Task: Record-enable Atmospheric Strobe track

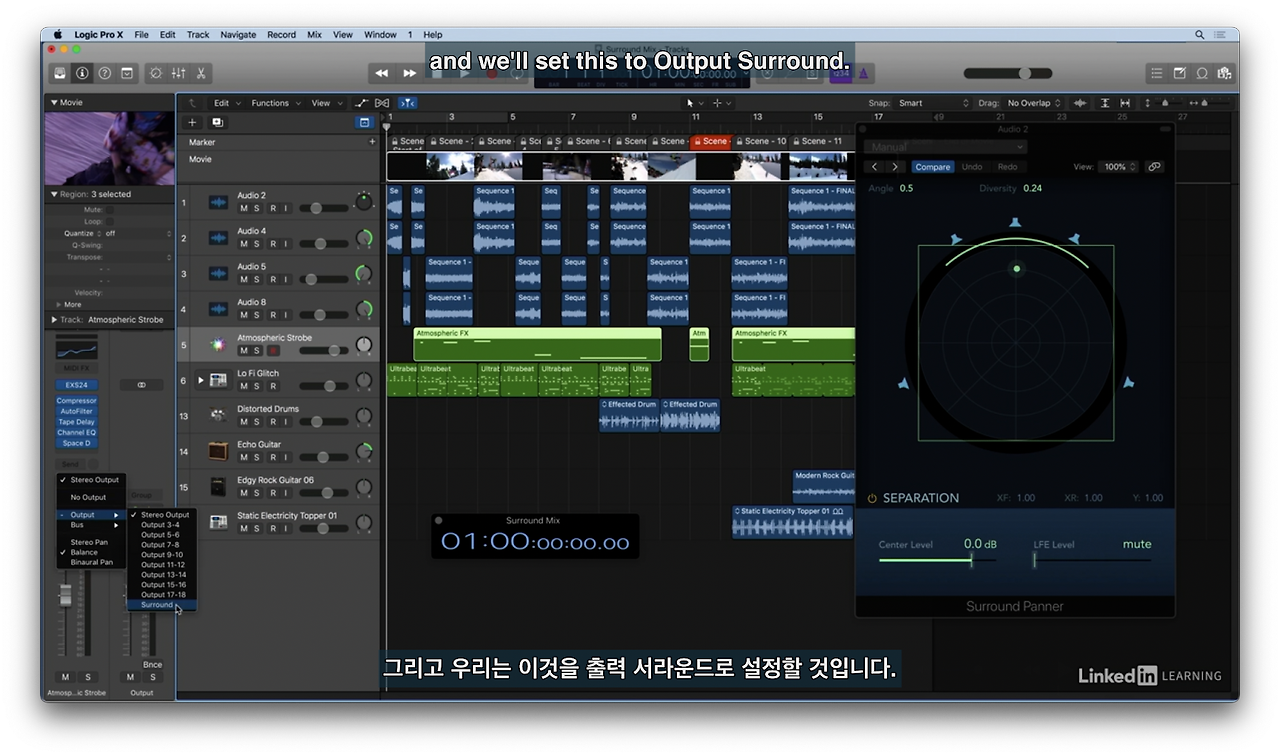Action: (272, 351)
